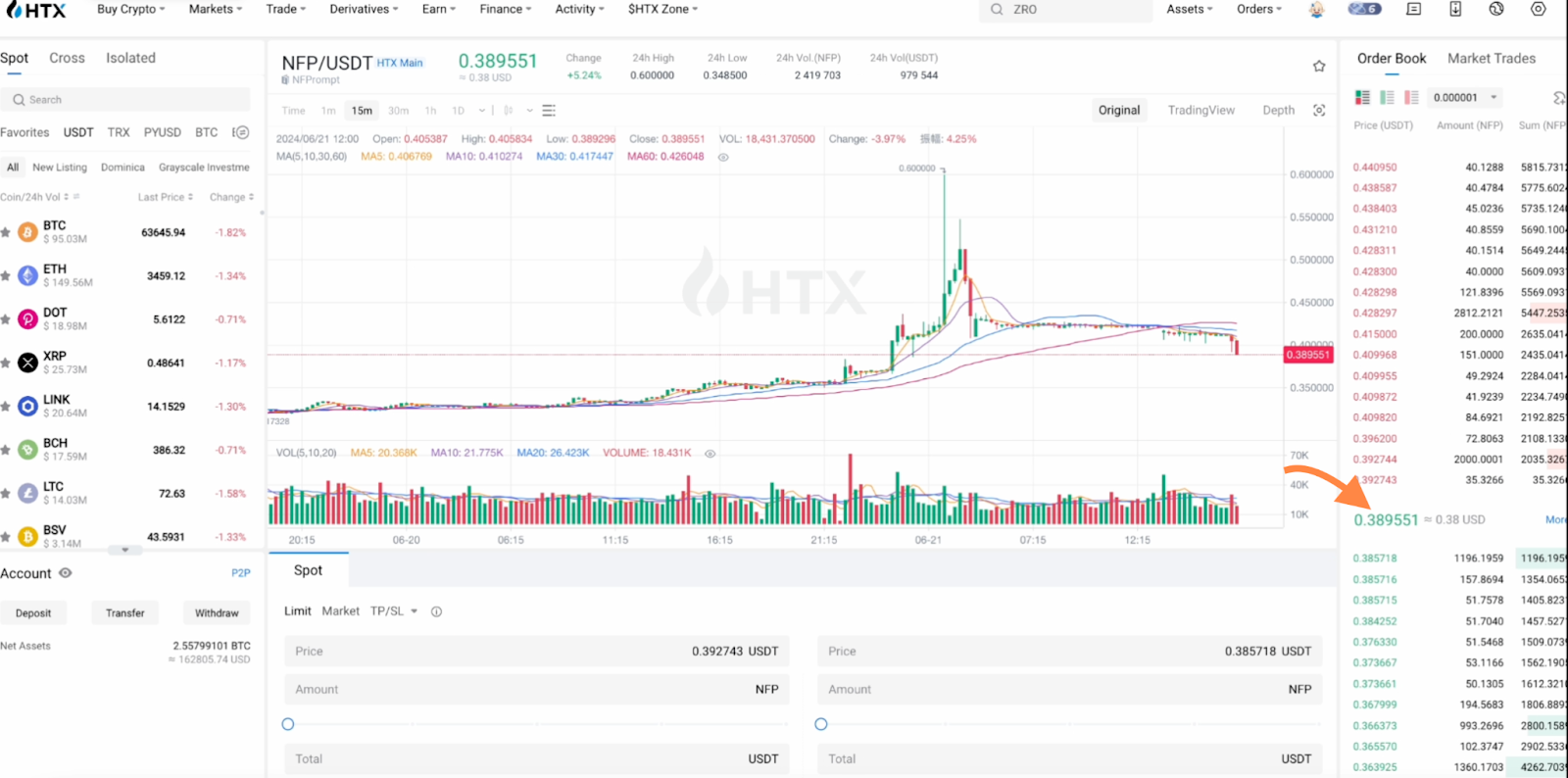Select the Market order type
This screenshot has height=778, width=1568.
(x=340, y=611)
